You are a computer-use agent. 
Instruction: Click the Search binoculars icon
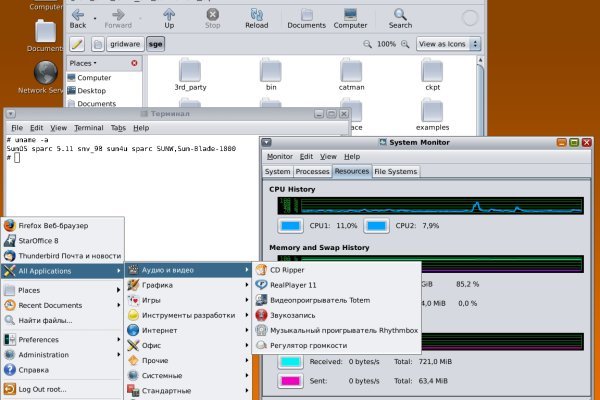point(400,17)
